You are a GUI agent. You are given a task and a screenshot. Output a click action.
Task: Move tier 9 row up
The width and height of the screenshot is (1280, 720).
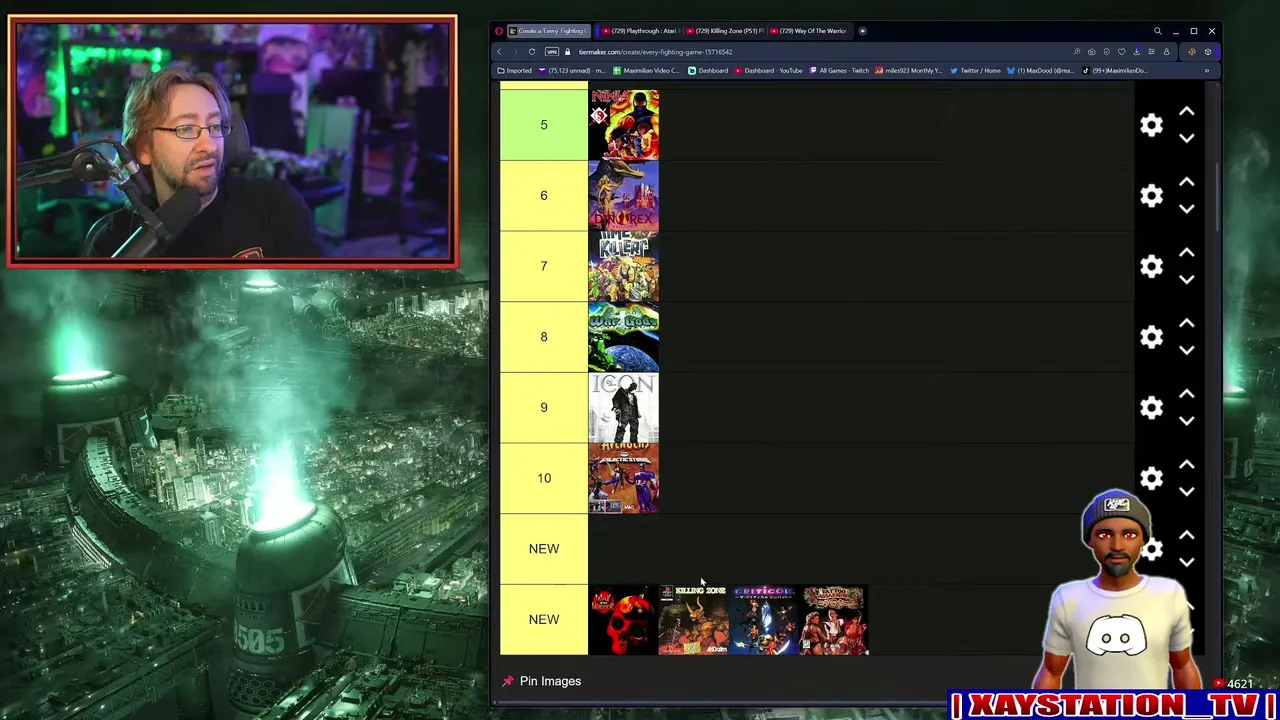click(1186, 395)
